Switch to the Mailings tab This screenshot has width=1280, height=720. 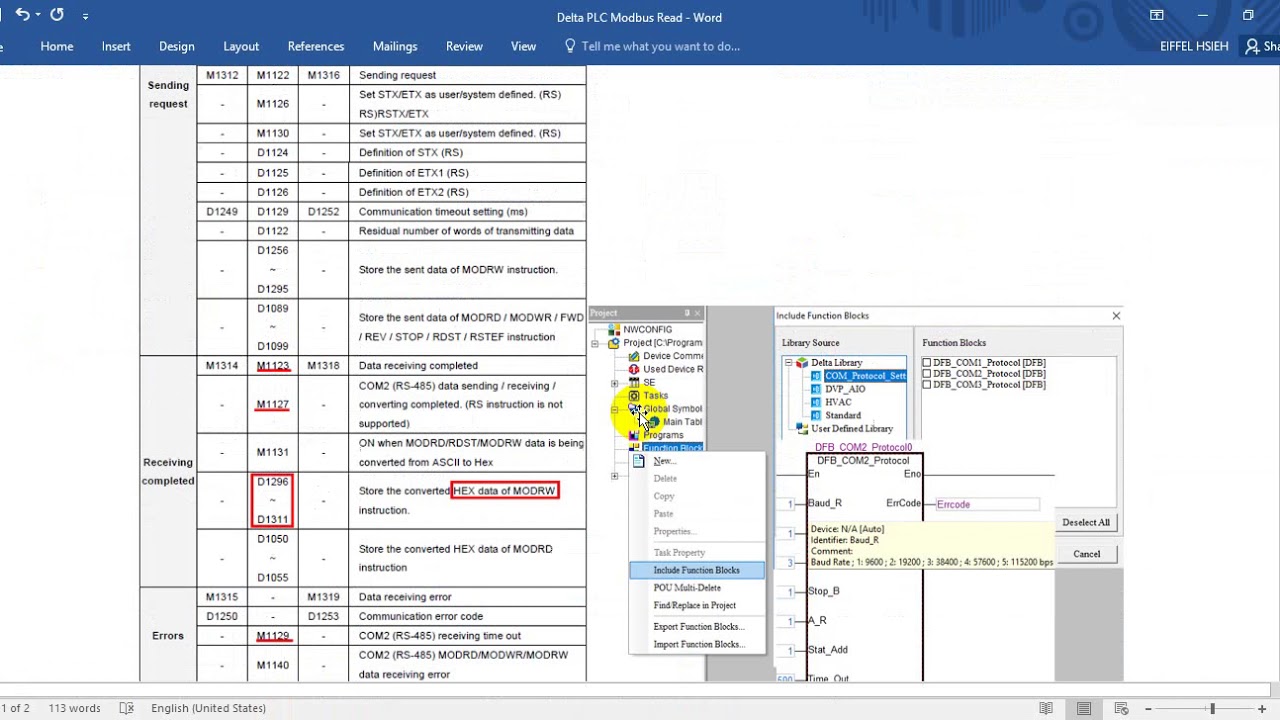(x=395, y=46)
